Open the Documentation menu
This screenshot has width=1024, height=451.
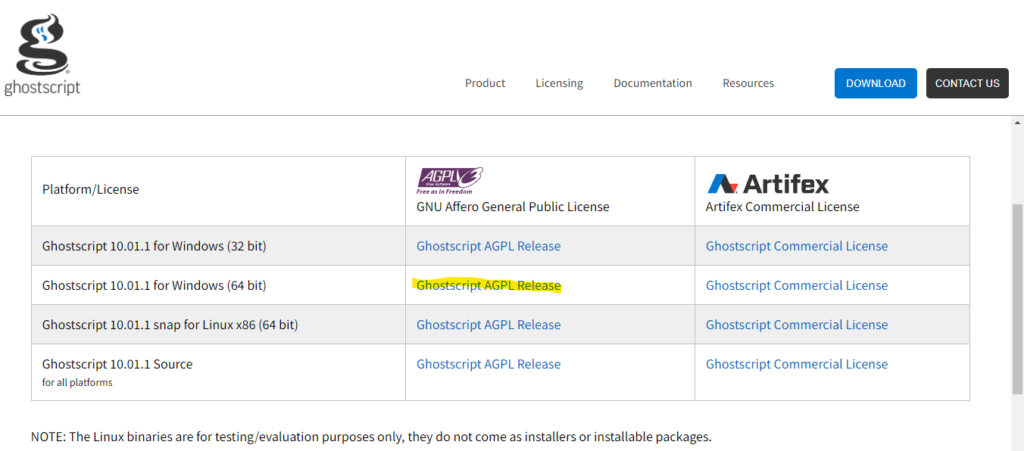coord(652,83)
